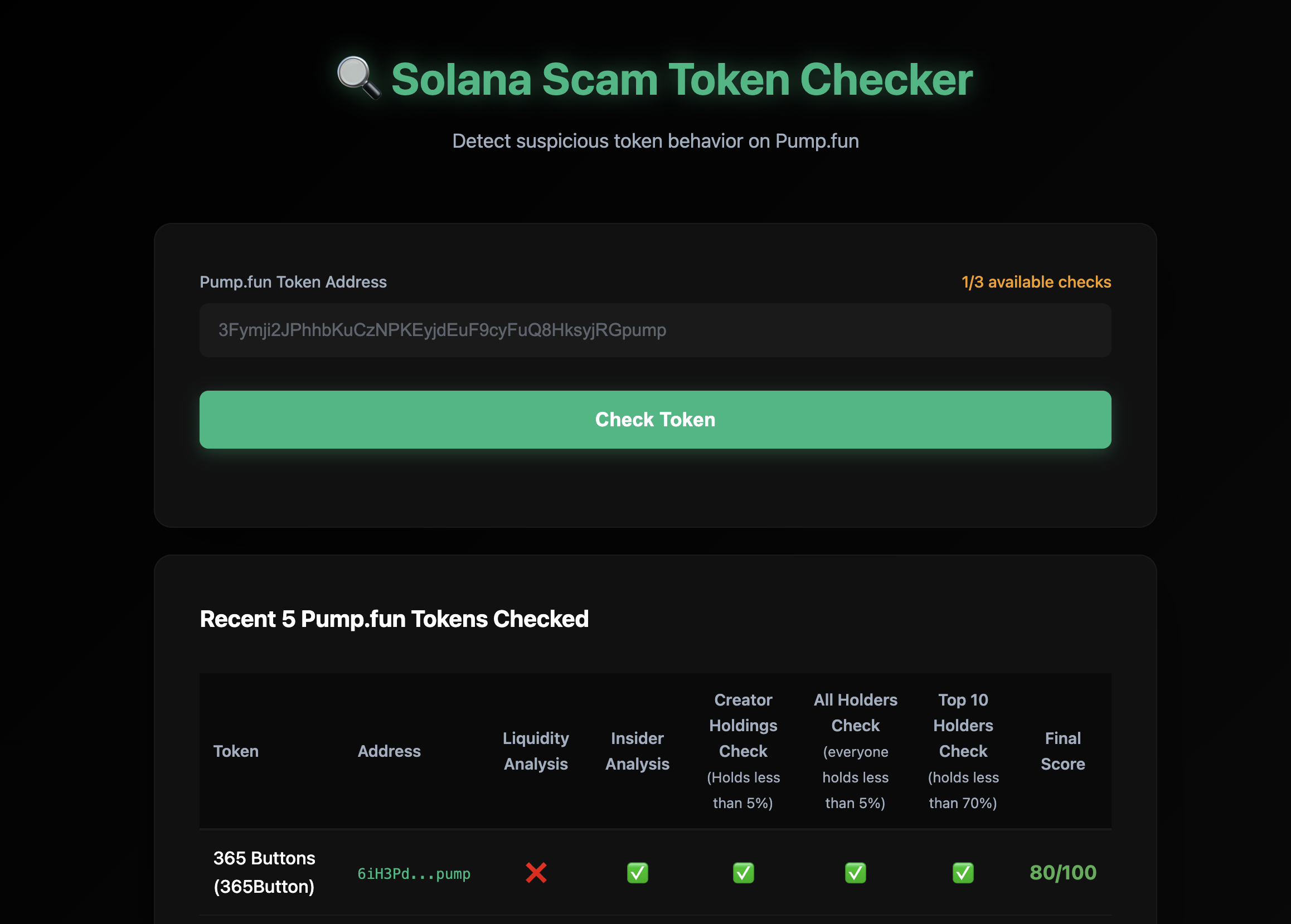The image size is (1291, 924).
Task: Click the magnifying glass icon in title
Action: point(358,79)
